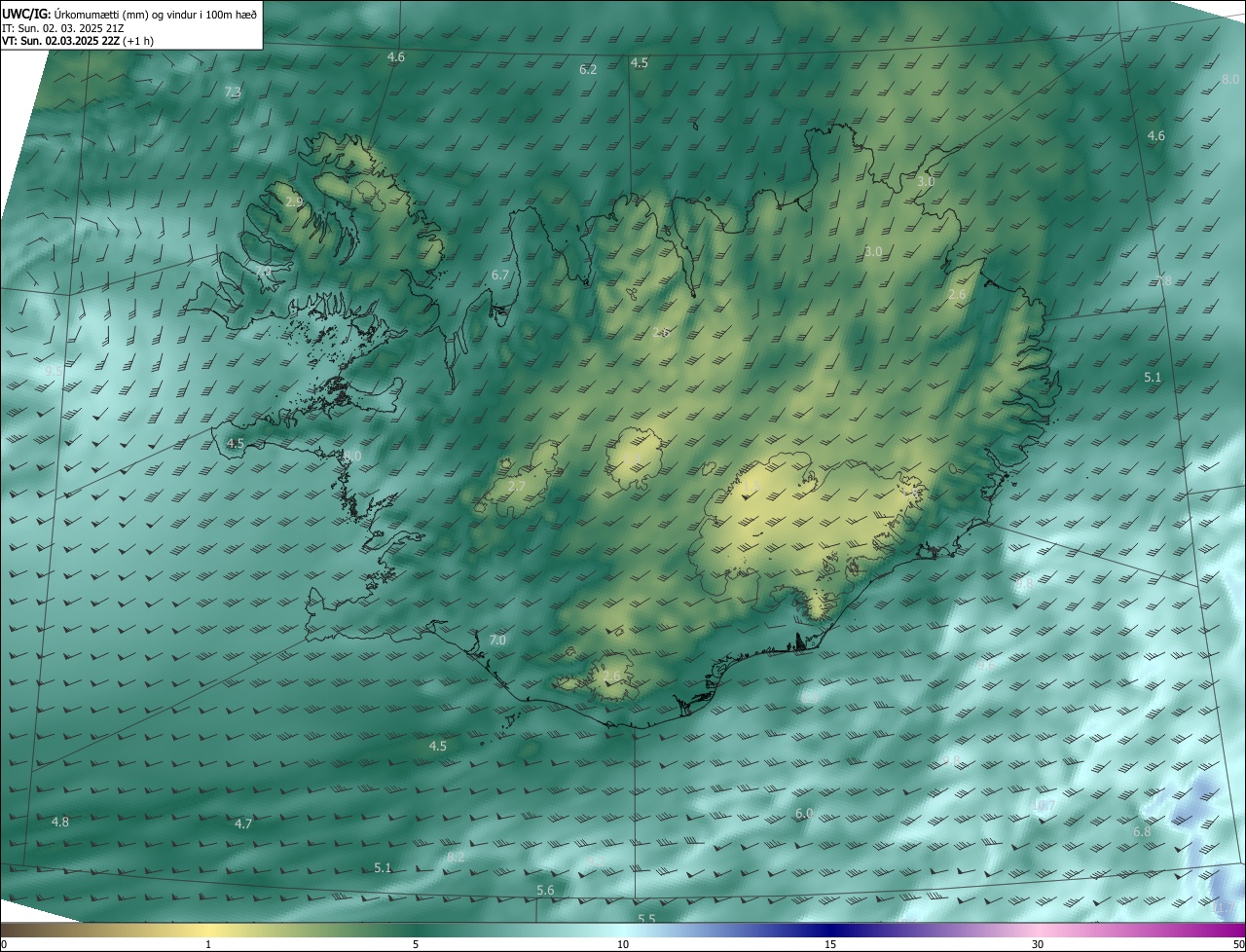The image size is (1246, 952).
Task: Click the 6.0 value label on the map
Action: pos(804,813)
